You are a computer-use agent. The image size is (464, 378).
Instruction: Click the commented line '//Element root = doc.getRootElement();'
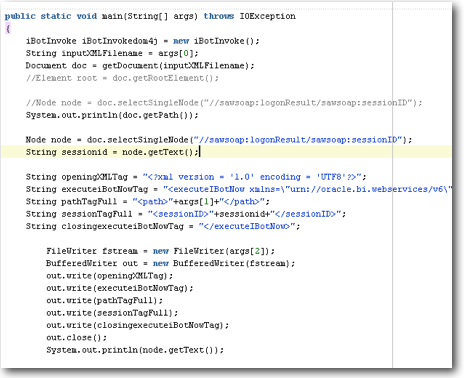coord(122,78)
